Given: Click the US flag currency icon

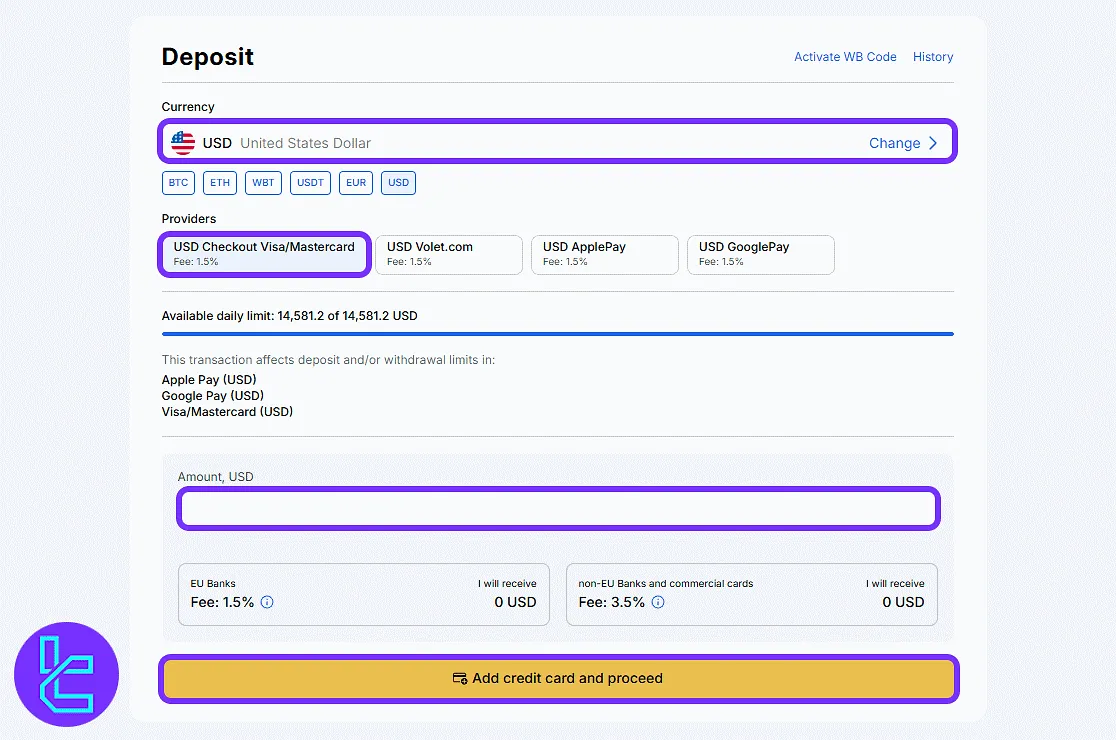Looking at the screenshot, I should (x=183, y=143).
